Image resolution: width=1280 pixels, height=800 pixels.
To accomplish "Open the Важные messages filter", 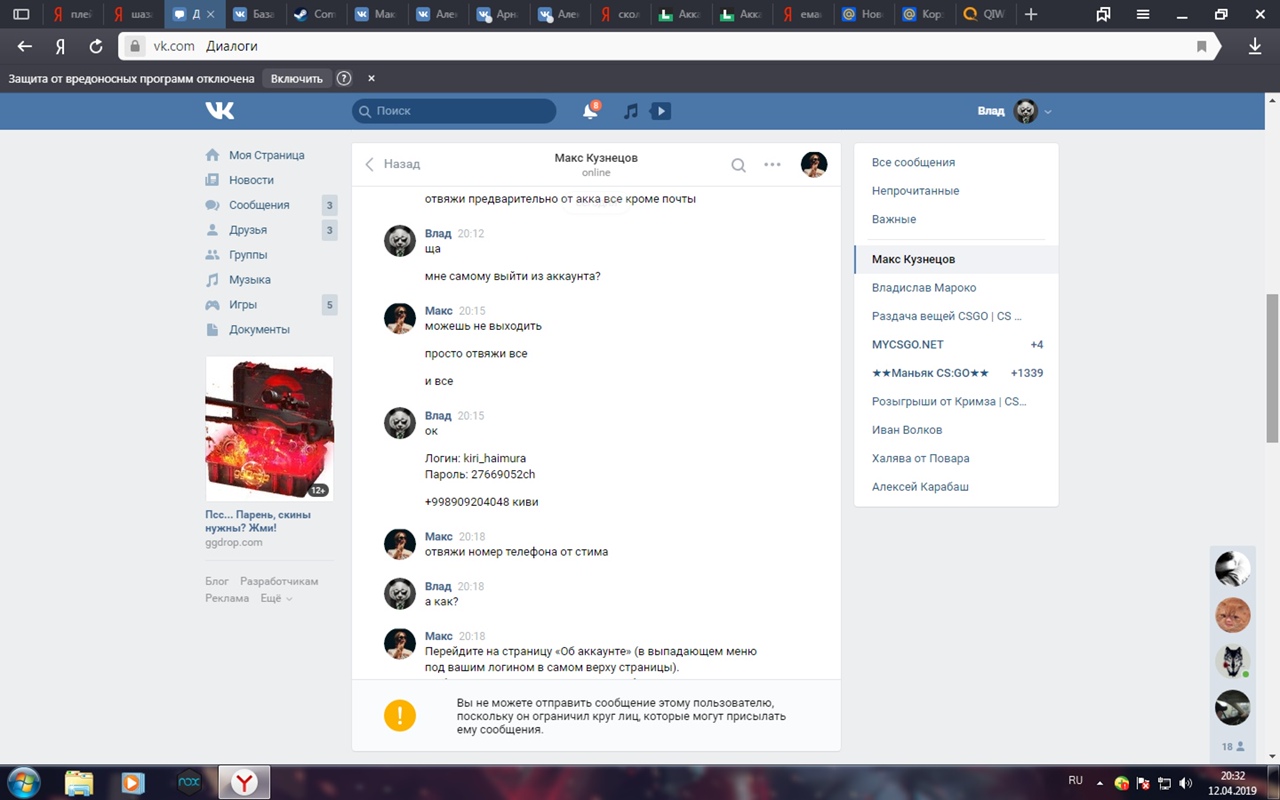I will click(x=893, y=219).
